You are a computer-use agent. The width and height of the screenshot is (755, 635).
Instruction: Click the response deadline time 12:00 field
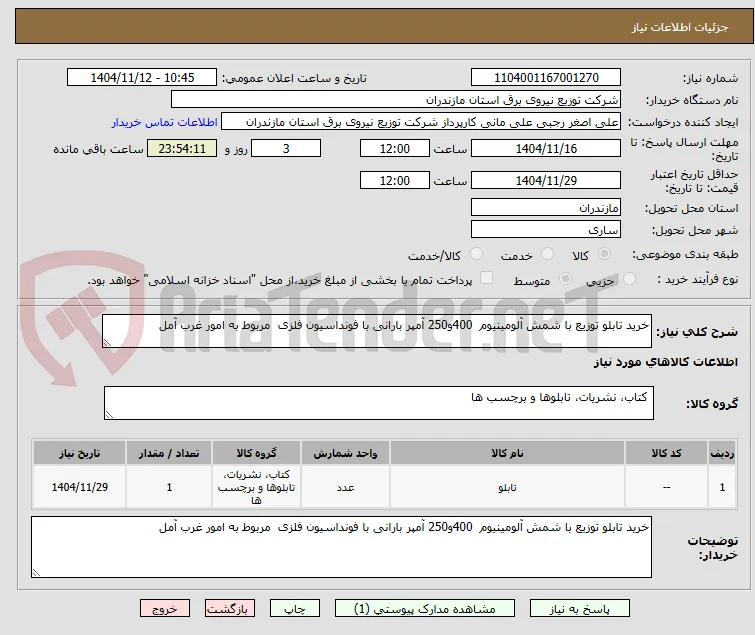click(395, 148)
